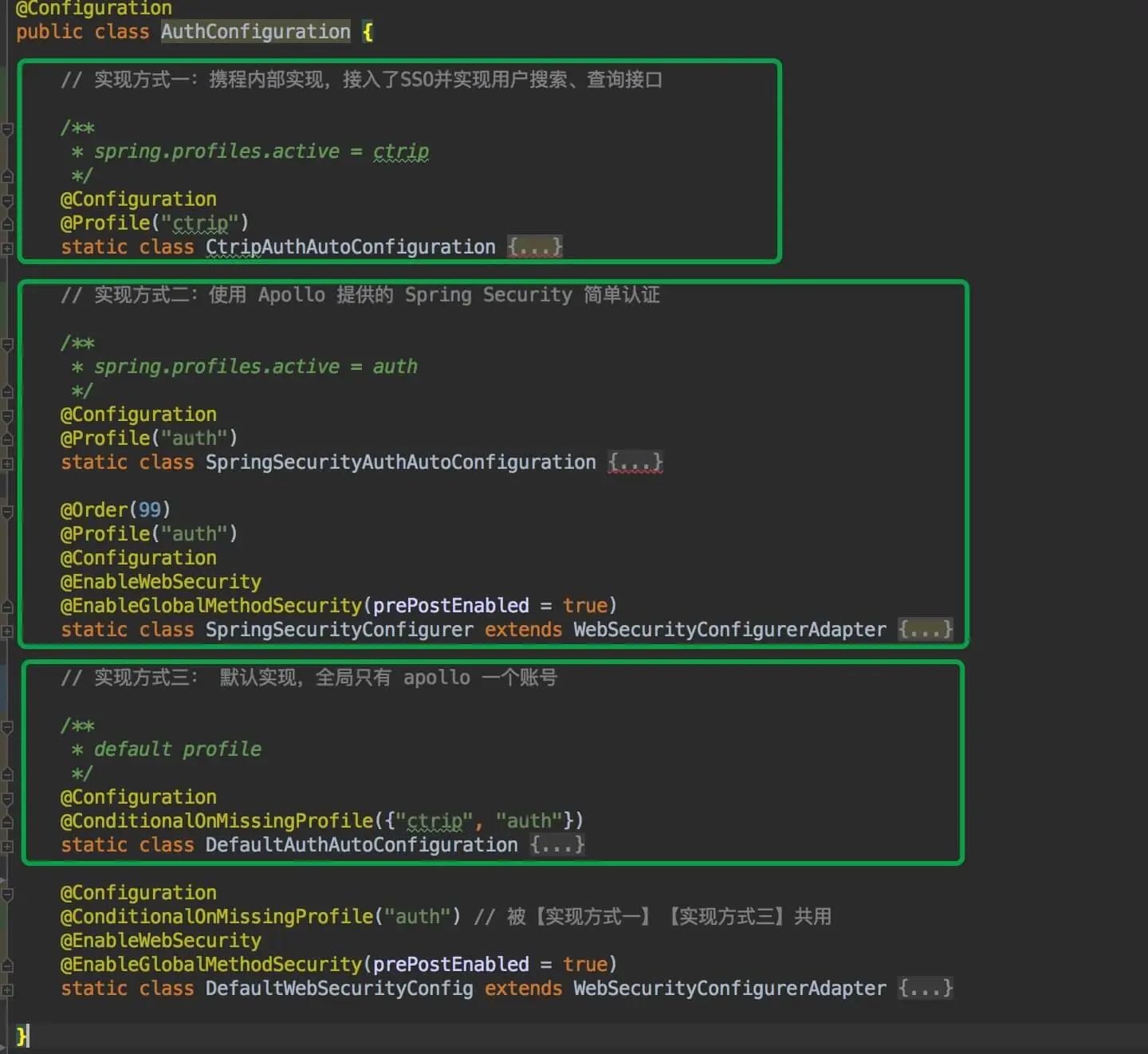This screenshot has width=1148, height=1054.
Task: Collapse the AuthConfiguration class via its gutter marker
Action: click(8, 32)
